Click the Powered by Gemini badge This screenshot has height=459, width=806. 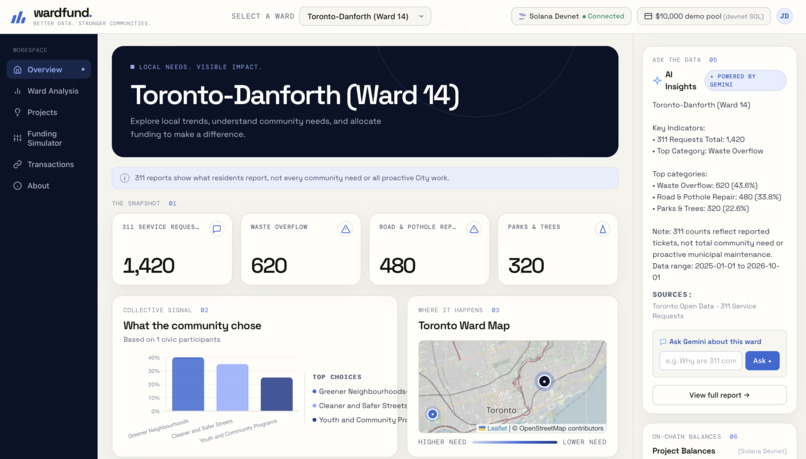point(745,80)
